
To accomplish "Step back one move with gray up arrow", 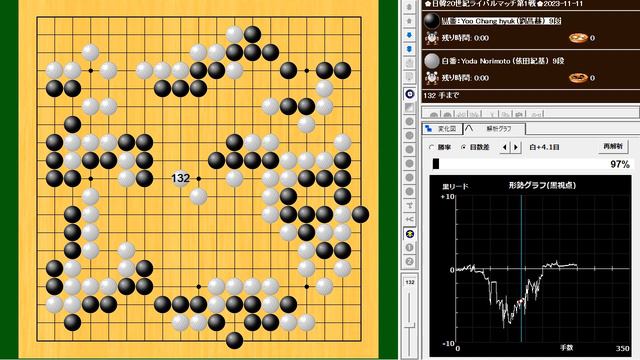I will (x=409, y=21).
